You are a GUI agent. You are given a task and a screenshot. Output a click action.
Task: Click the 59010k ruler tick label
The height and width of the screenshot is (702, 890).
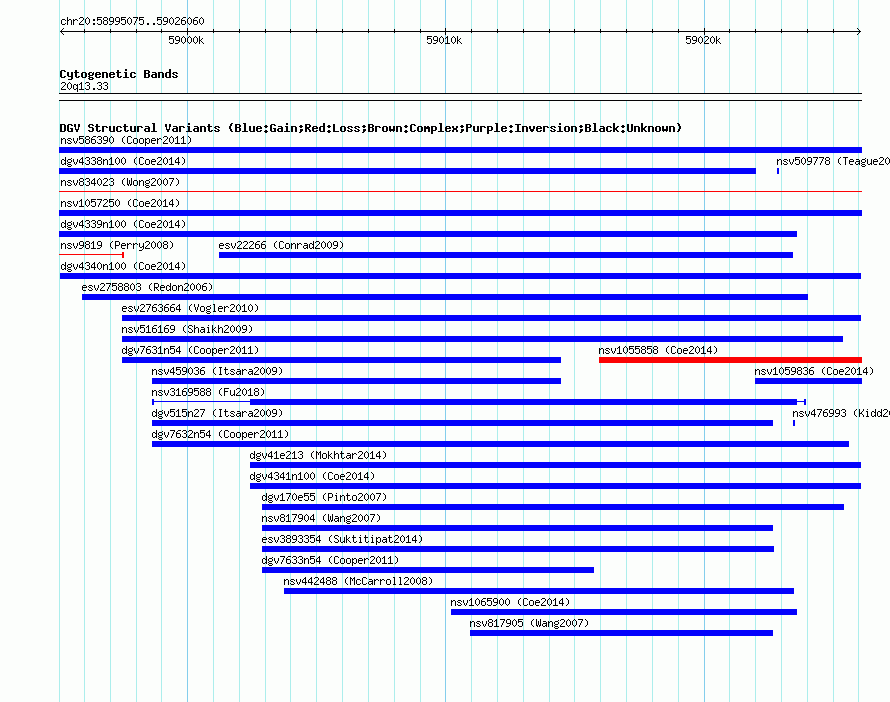pyautogui.click(x=444, y=40)
